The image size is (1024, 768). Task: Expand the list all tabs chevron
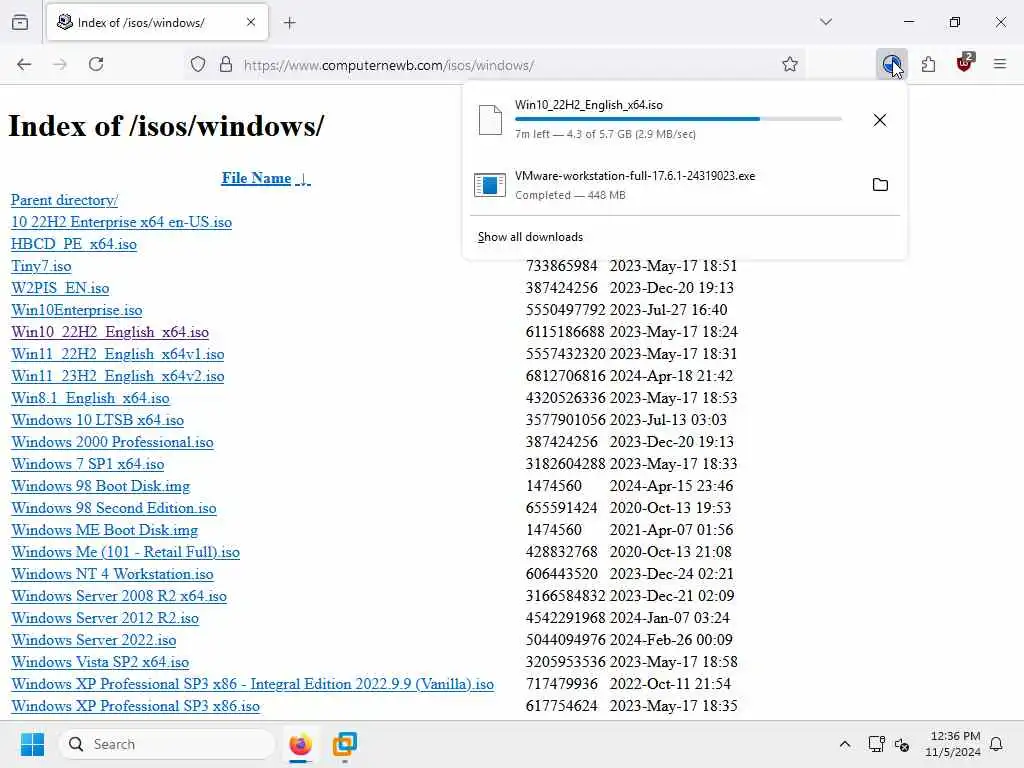point(825,22)
